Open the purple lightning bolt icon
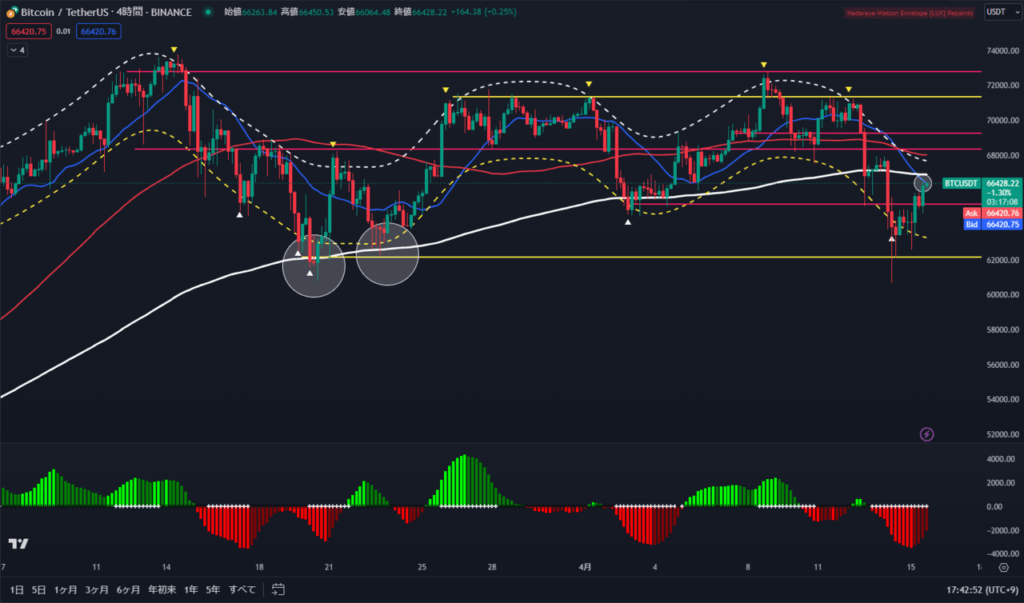The image size is (1024, 603). click(927, 434)
